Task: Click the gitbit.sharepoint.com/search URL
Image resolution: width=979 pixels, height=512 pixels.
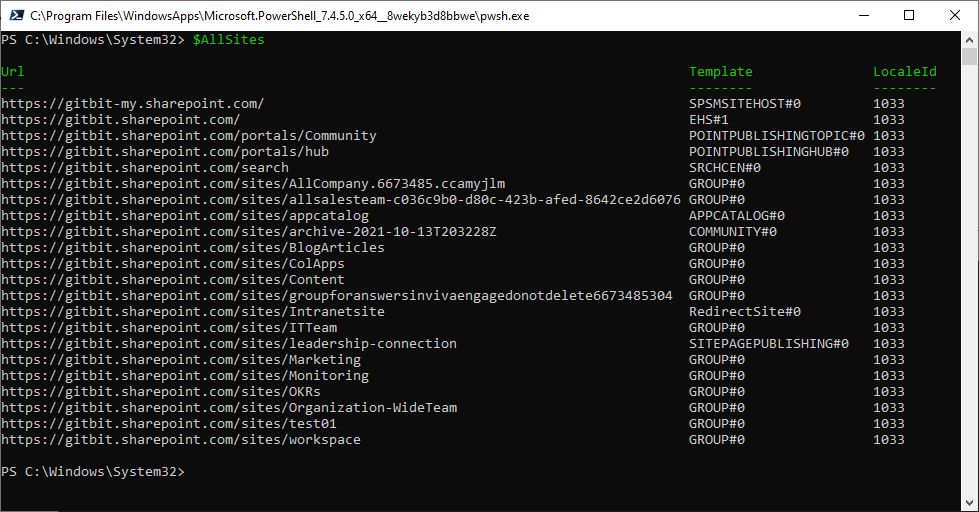Action: [x=145, y=167]
